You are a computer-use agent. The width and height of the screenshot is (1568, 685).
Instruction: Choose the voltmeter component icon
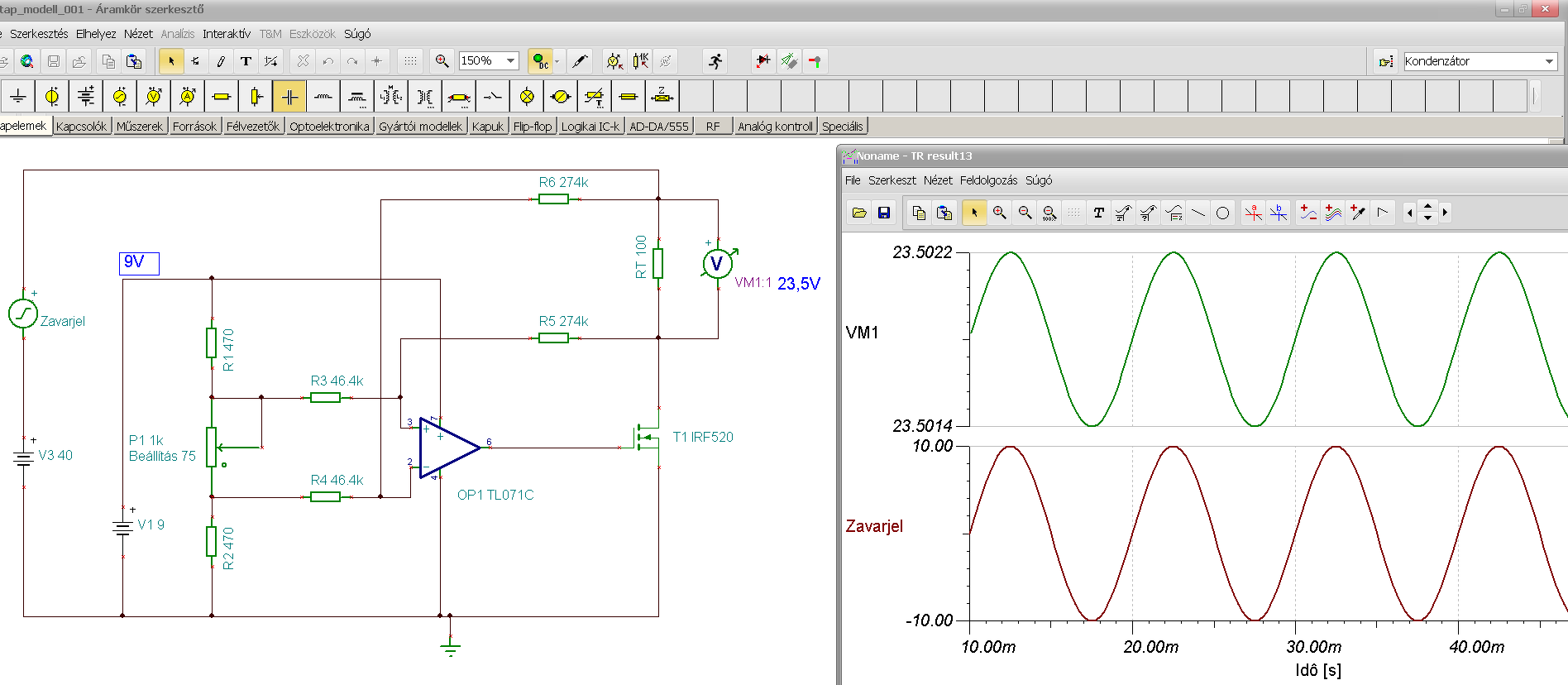pyautogui.click(x=154, y=97)
